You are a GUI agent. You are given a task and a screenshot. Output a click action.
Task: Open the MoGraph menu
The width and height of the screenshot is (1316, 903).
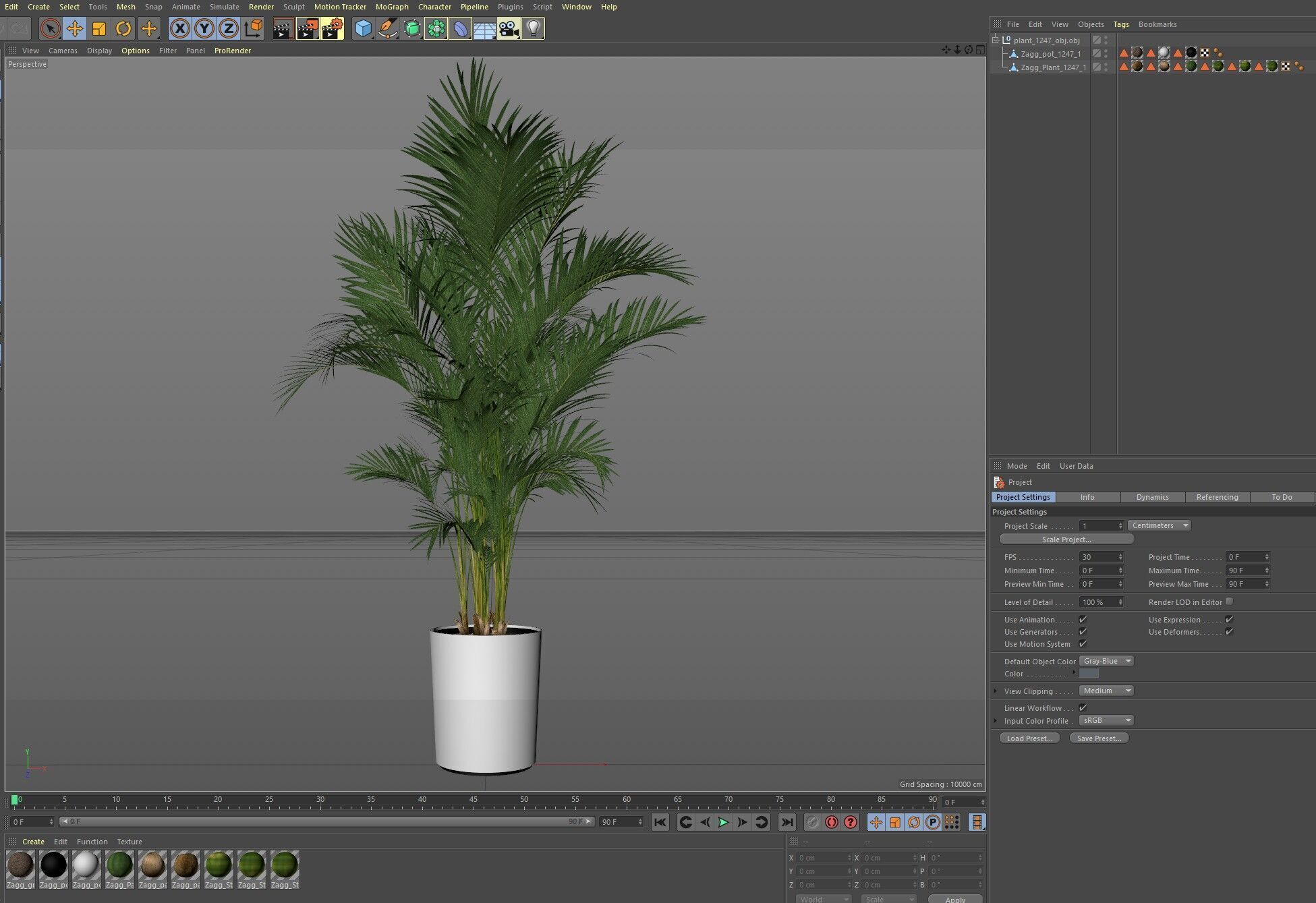(x=392, y=7)
